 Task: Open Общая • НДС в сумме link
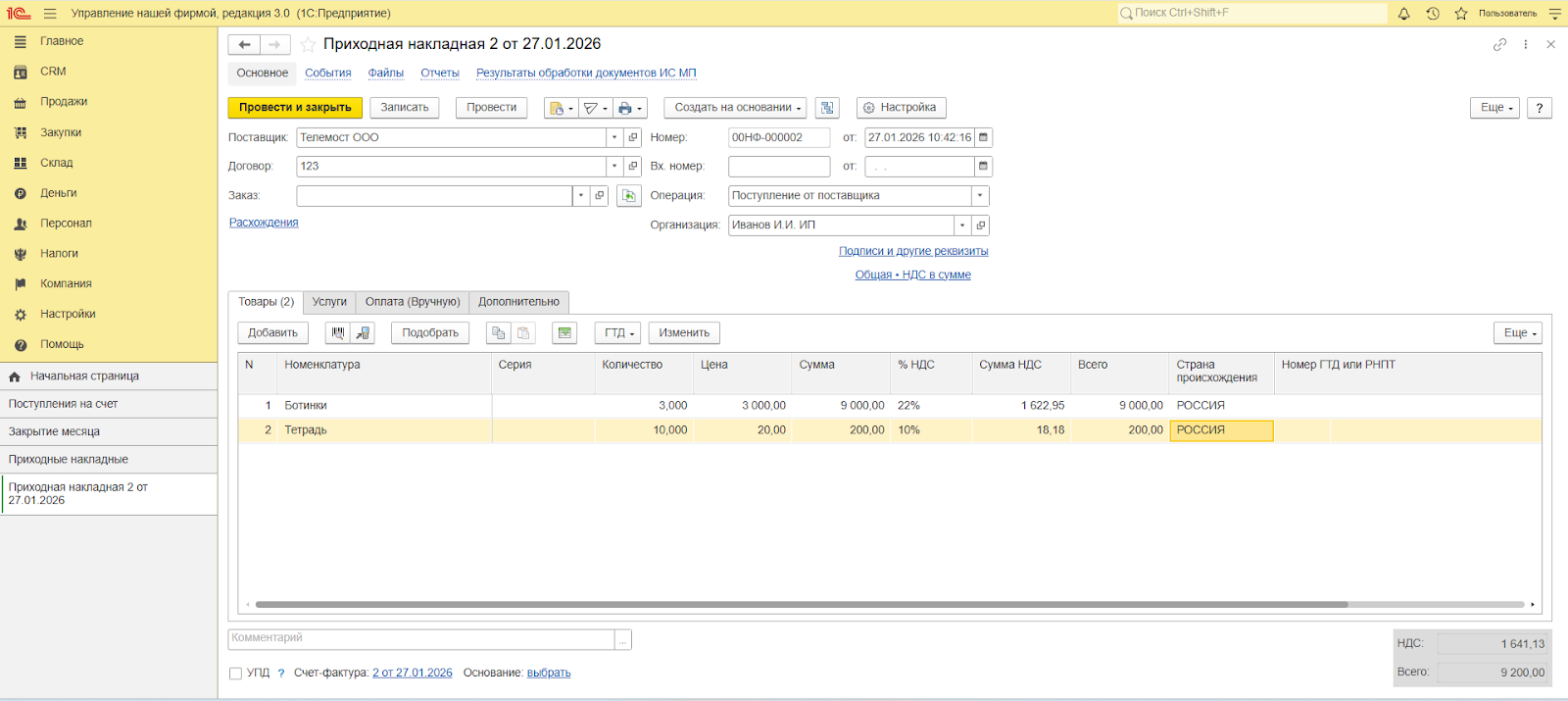tap(913, 275)
